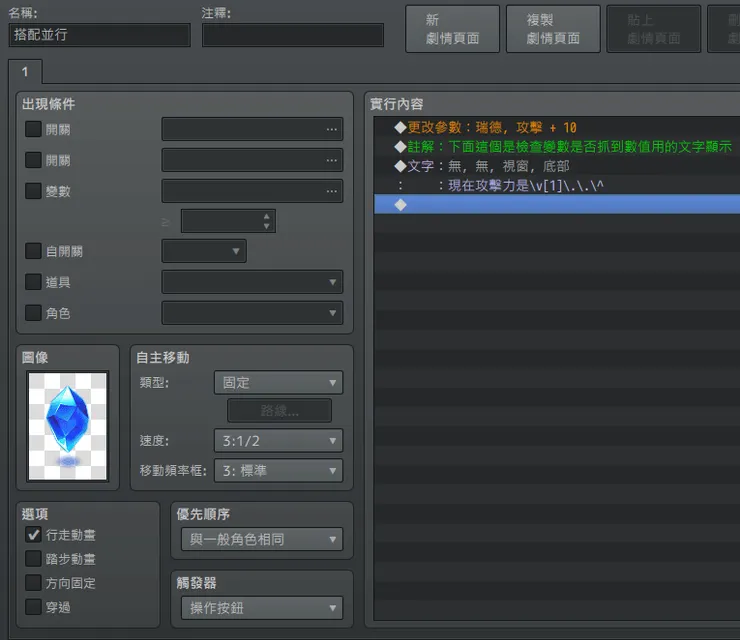Open the 類型 movement type dropdown showing 固定

tap(278, 382)
